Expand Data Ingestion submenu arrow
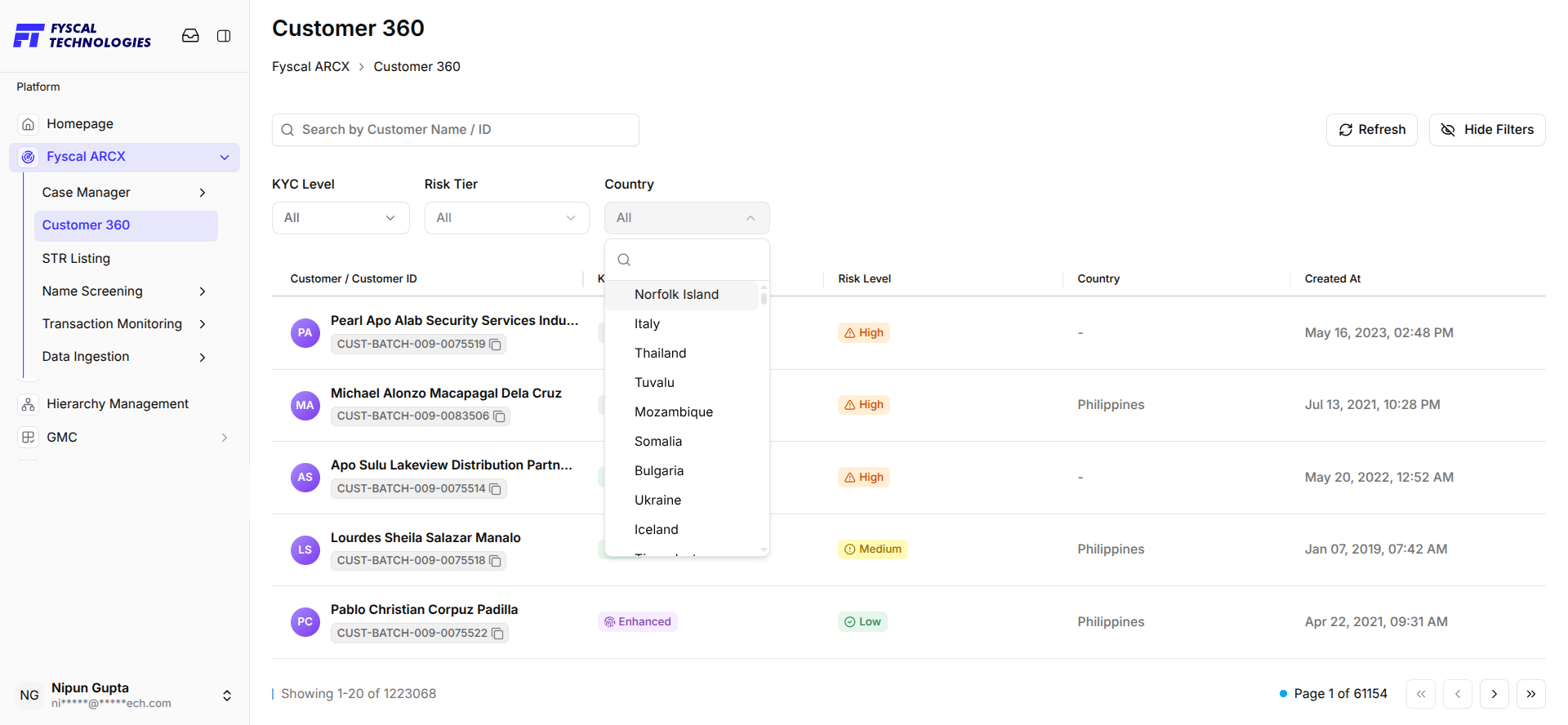Viewport: 1568px width, 725px height. tap(203, 358)
